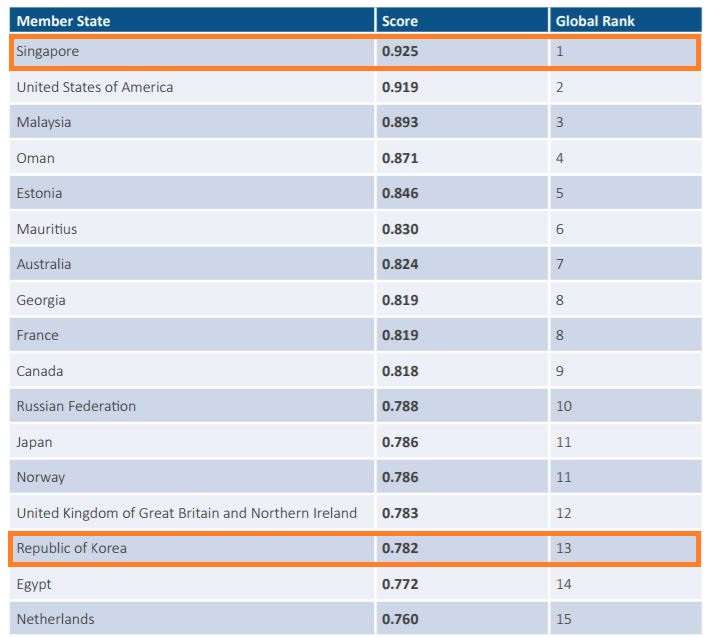Click Australia's global rank 7
This screenshot has height=637, width=709.
[560, 264]
